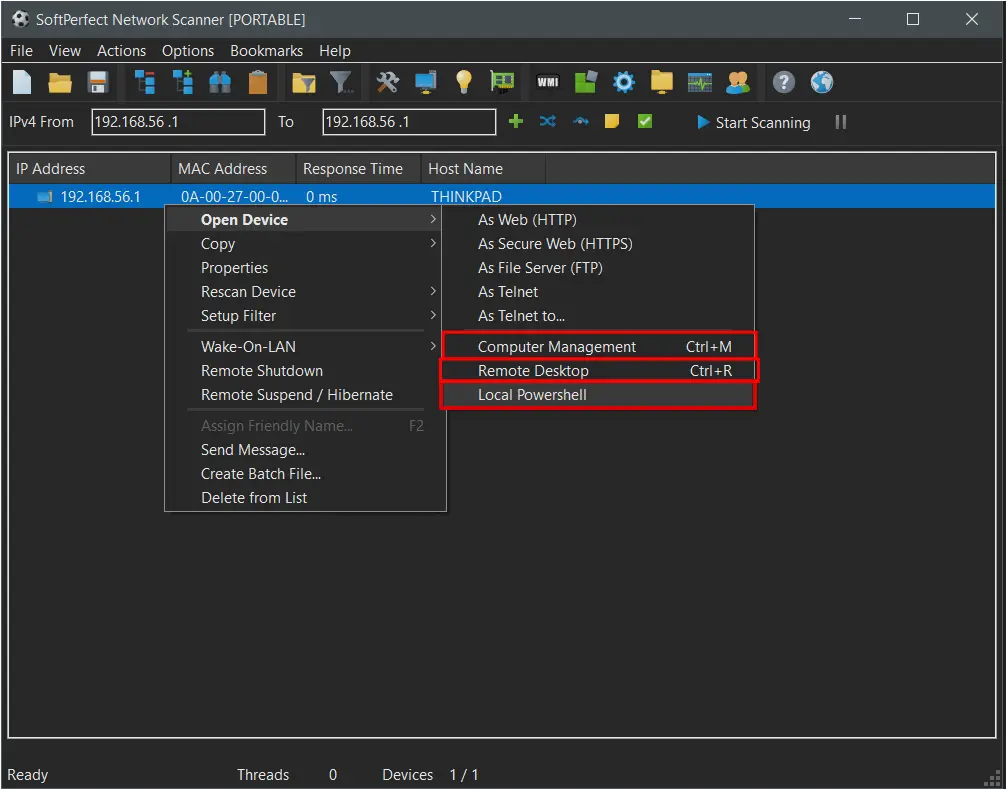
Task: Expand the Open Device submenu
Action: (x=305, y=220)
